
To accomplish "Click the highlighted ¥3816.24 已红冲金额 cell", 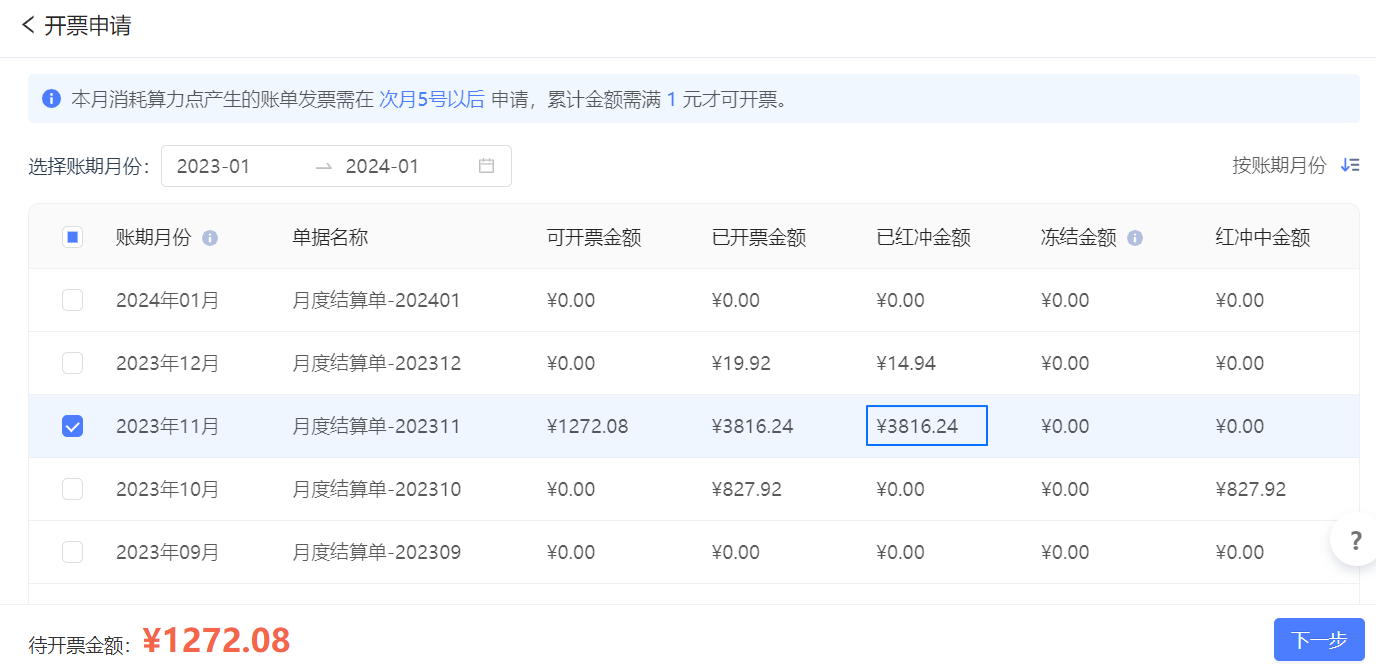I will (x=926, y=426).
